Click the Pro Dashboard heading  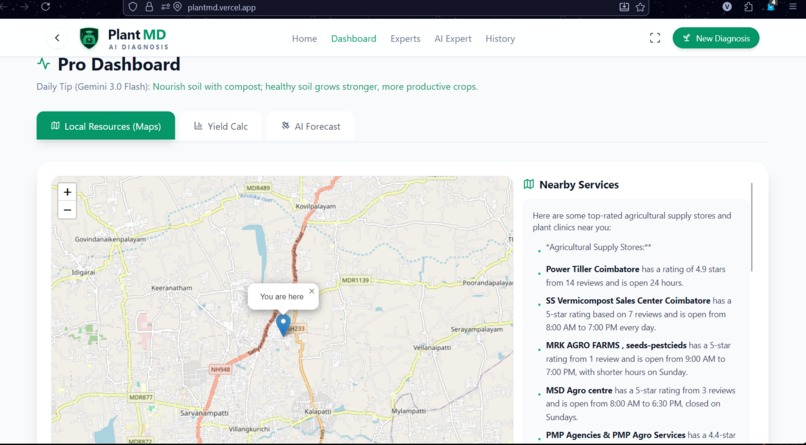119,64
